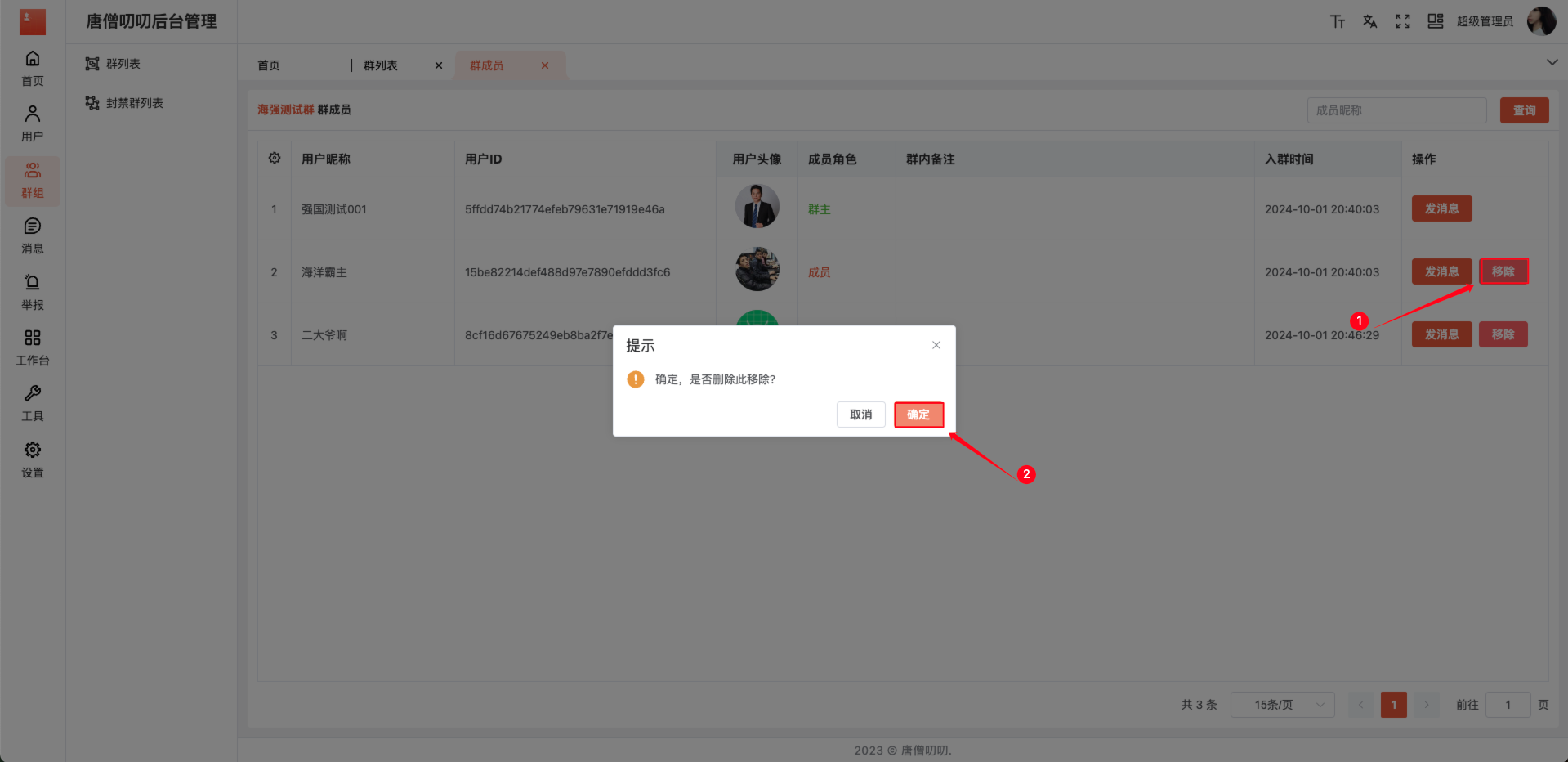The image size is (1568, 762).
Task: Expand the 15条/页 page size dropdown
Action: click(1282, 705)
